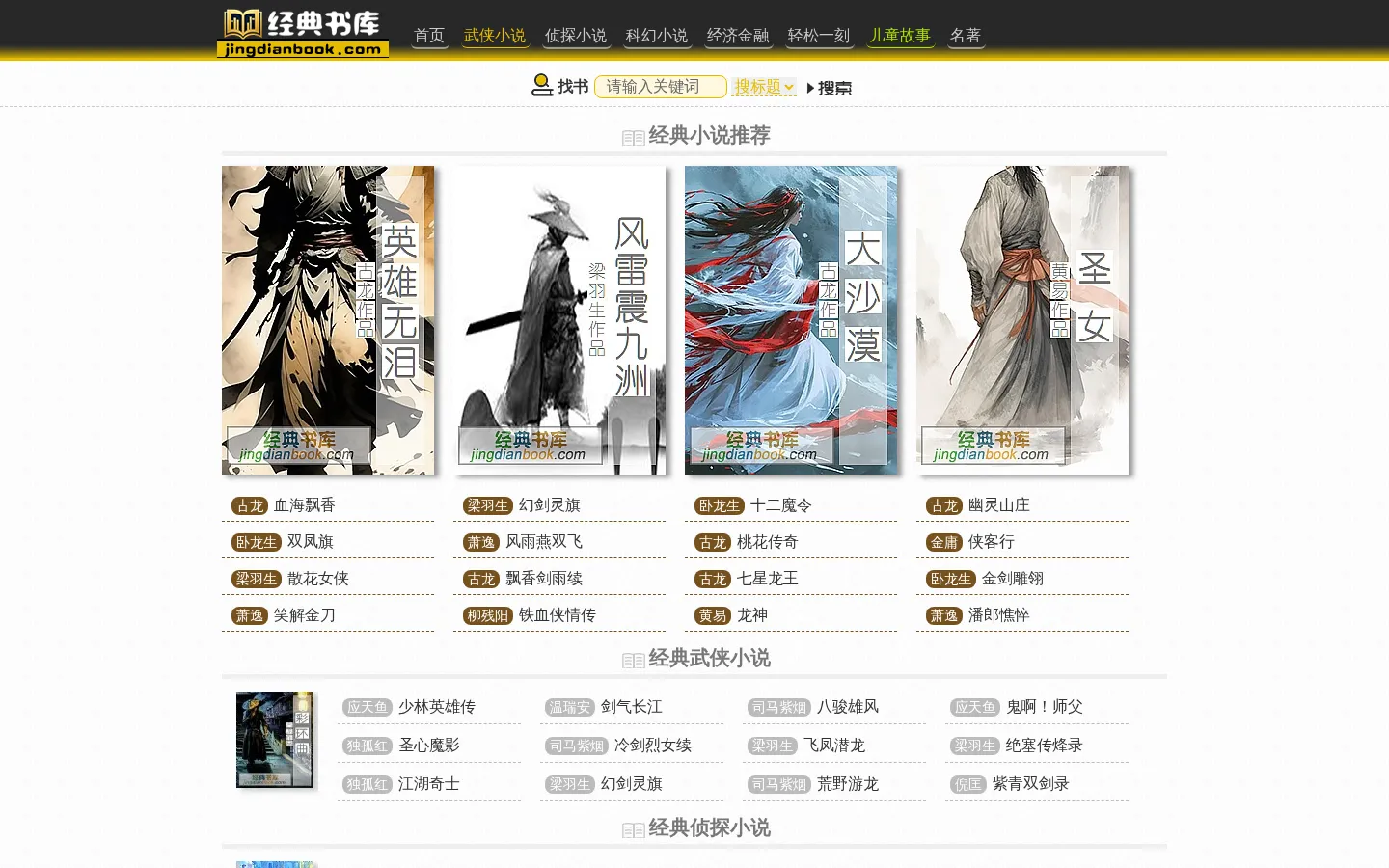1389x868 pixels.
Task: Open the book 风雨燕双飞
Action: tap(544, 542)
